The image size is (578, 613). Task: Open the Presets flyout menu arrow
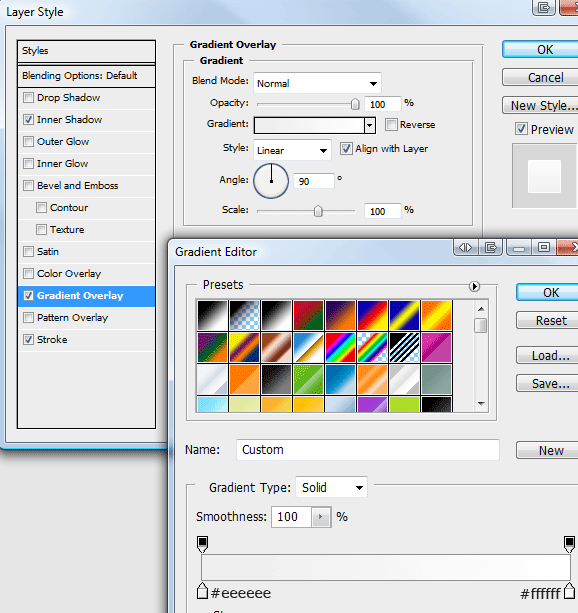point(474,286)
